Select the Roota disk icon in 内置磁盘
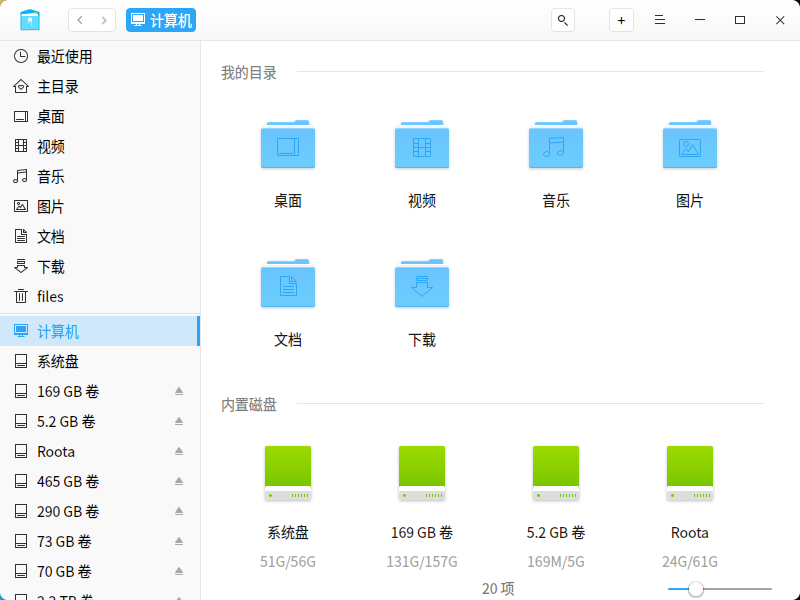Viewport: 800px width, 600px height. (690, 473)
